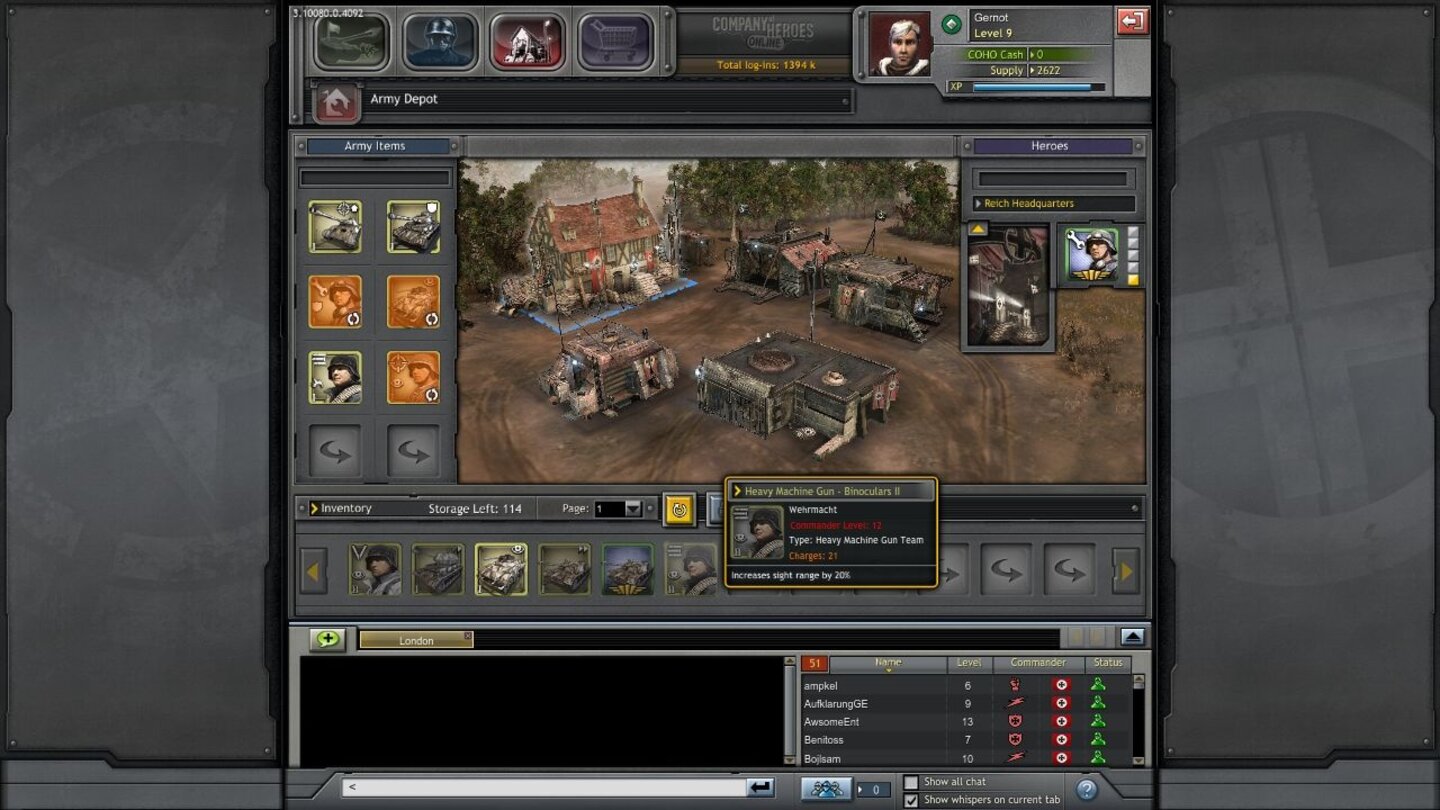Screen dimensions: 1440x810
Task: Open the friends group button
Action: pos(826,789)
